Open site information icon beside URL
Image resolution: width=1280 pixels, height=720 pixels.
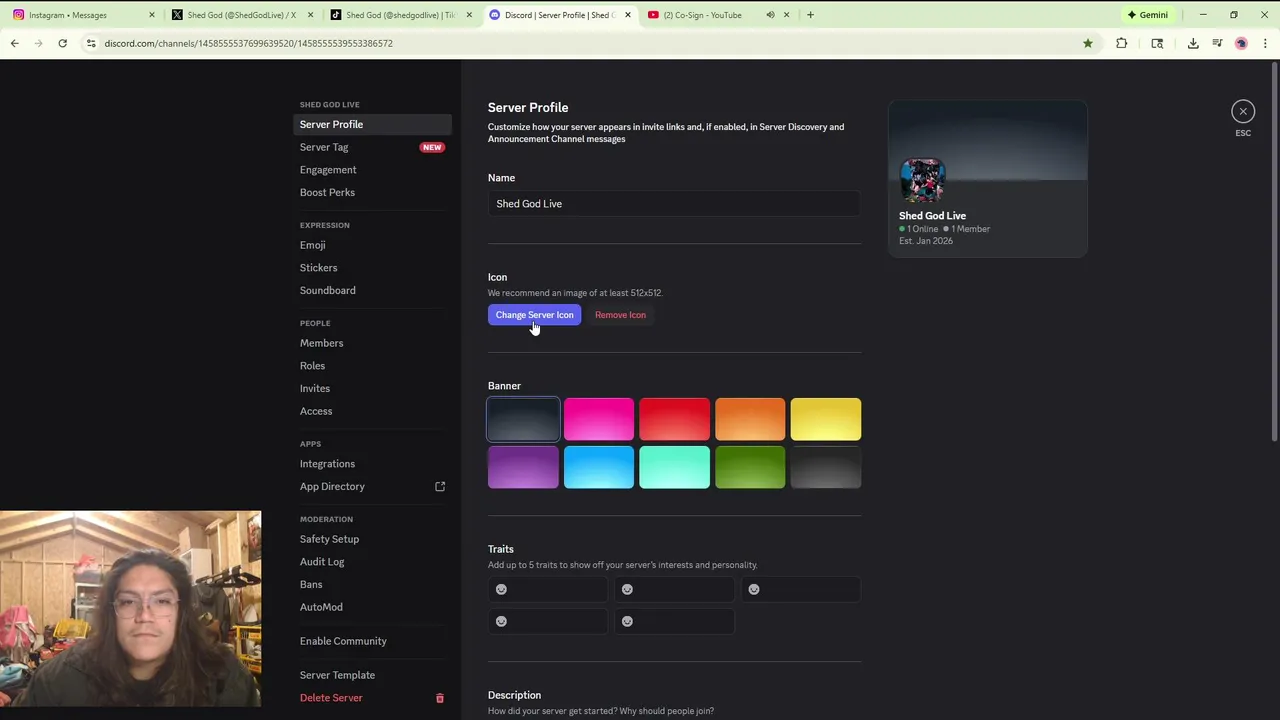(x=91, y=43)
